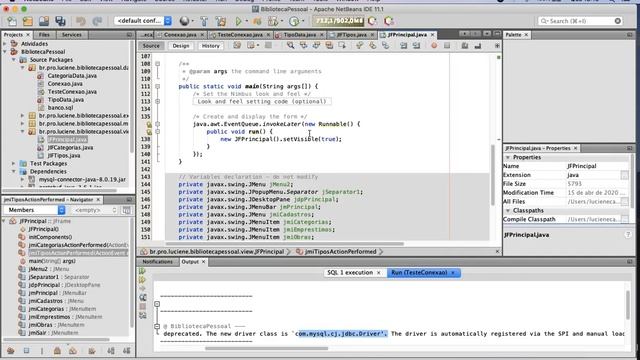Viewport: 640px width, 360px height.
Task: Collapse the Properties section in properties panel
Action: (508, 157)
